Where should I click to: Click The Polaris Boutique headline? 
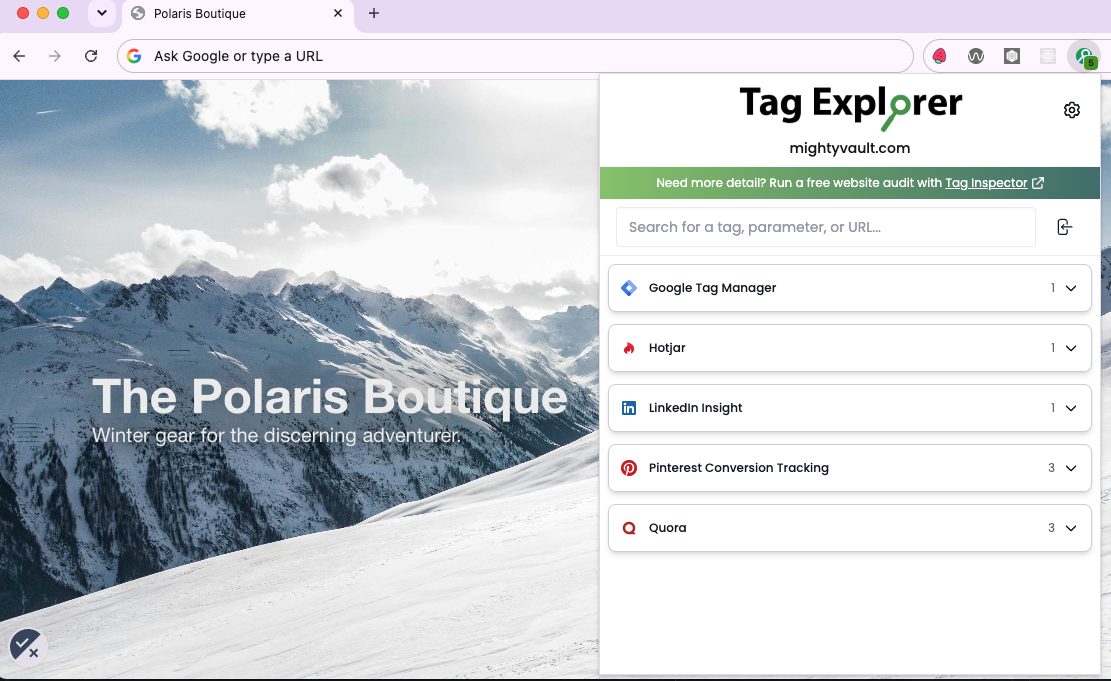click(x=329, y=395)
